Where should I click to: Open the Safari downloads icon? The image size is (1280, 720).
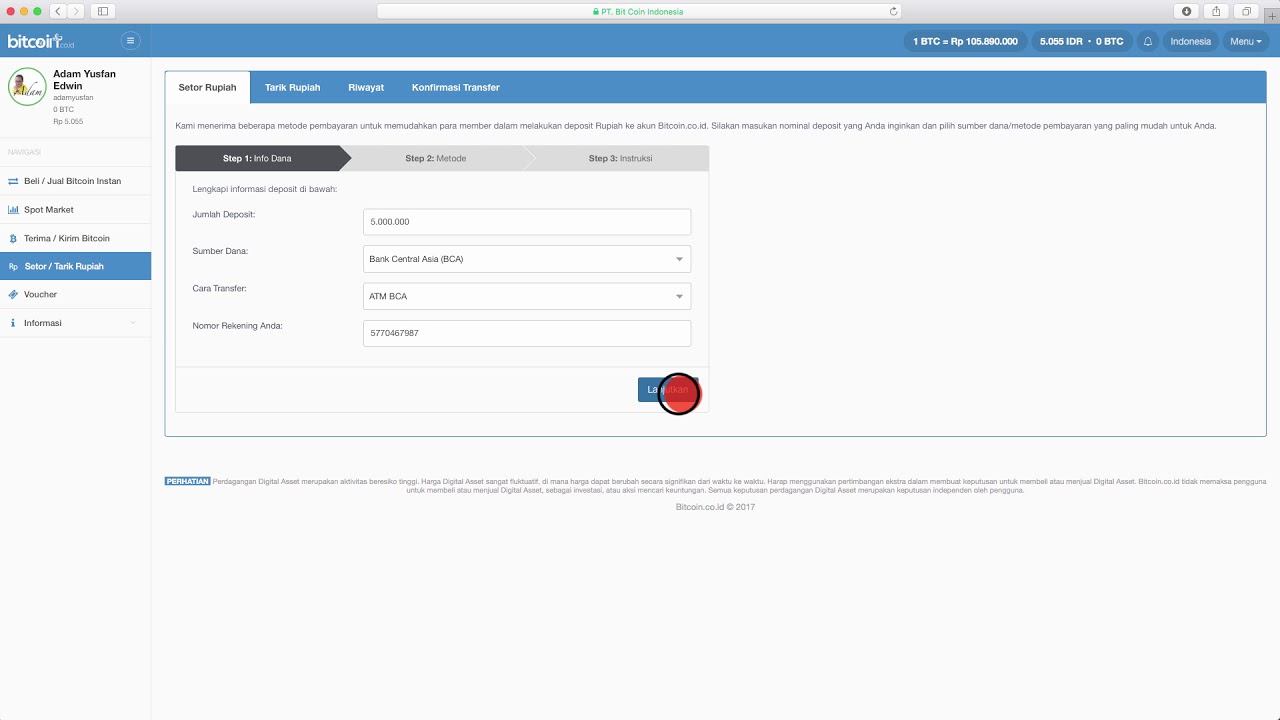coord(1187,11)
